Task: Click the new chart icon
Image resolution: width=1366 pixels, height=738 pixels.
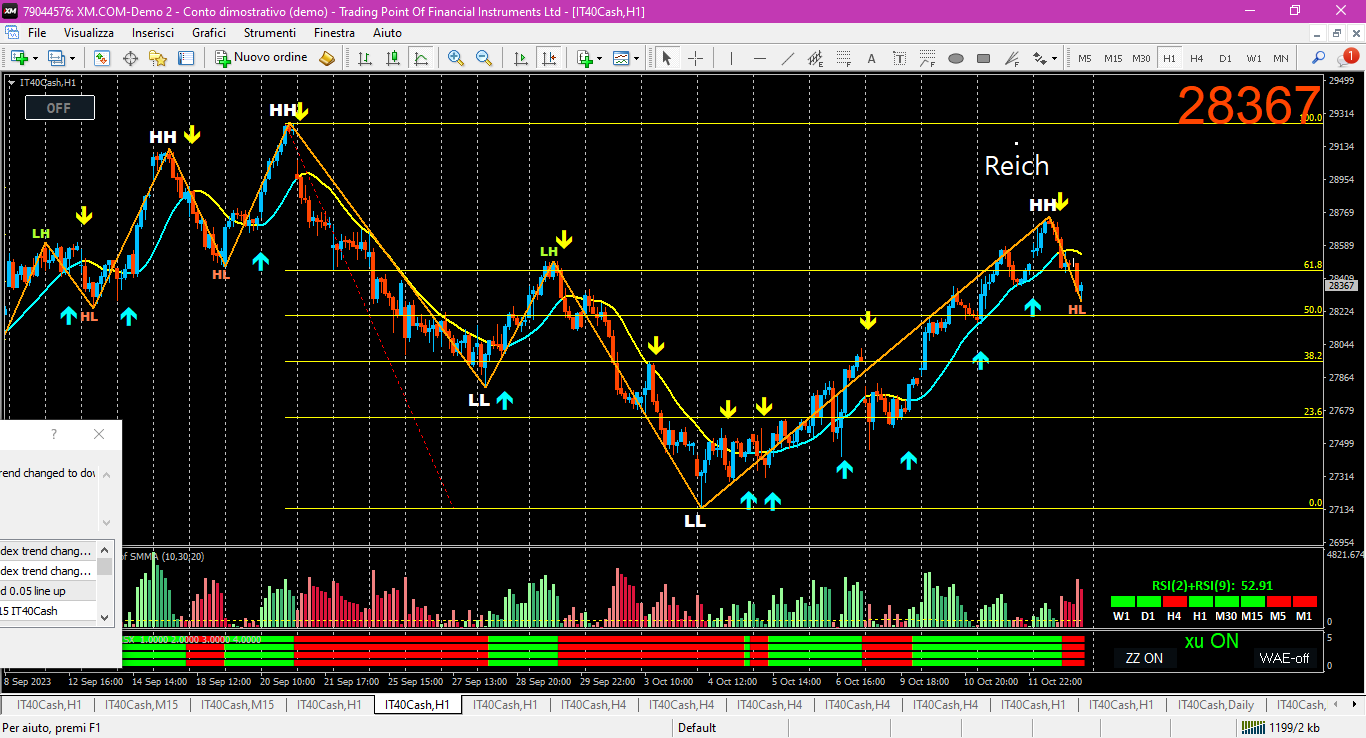Action: point(19,58)
